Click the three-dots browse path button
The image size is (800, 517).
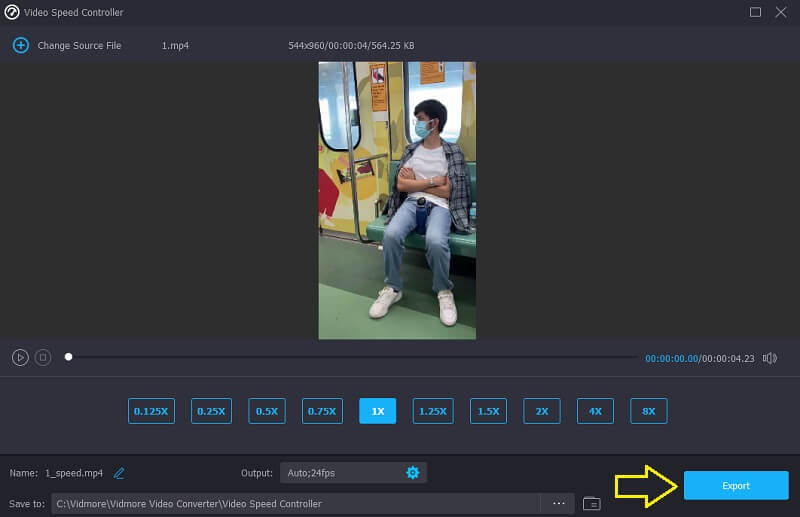pyautogui.click(x=558, y=503)
